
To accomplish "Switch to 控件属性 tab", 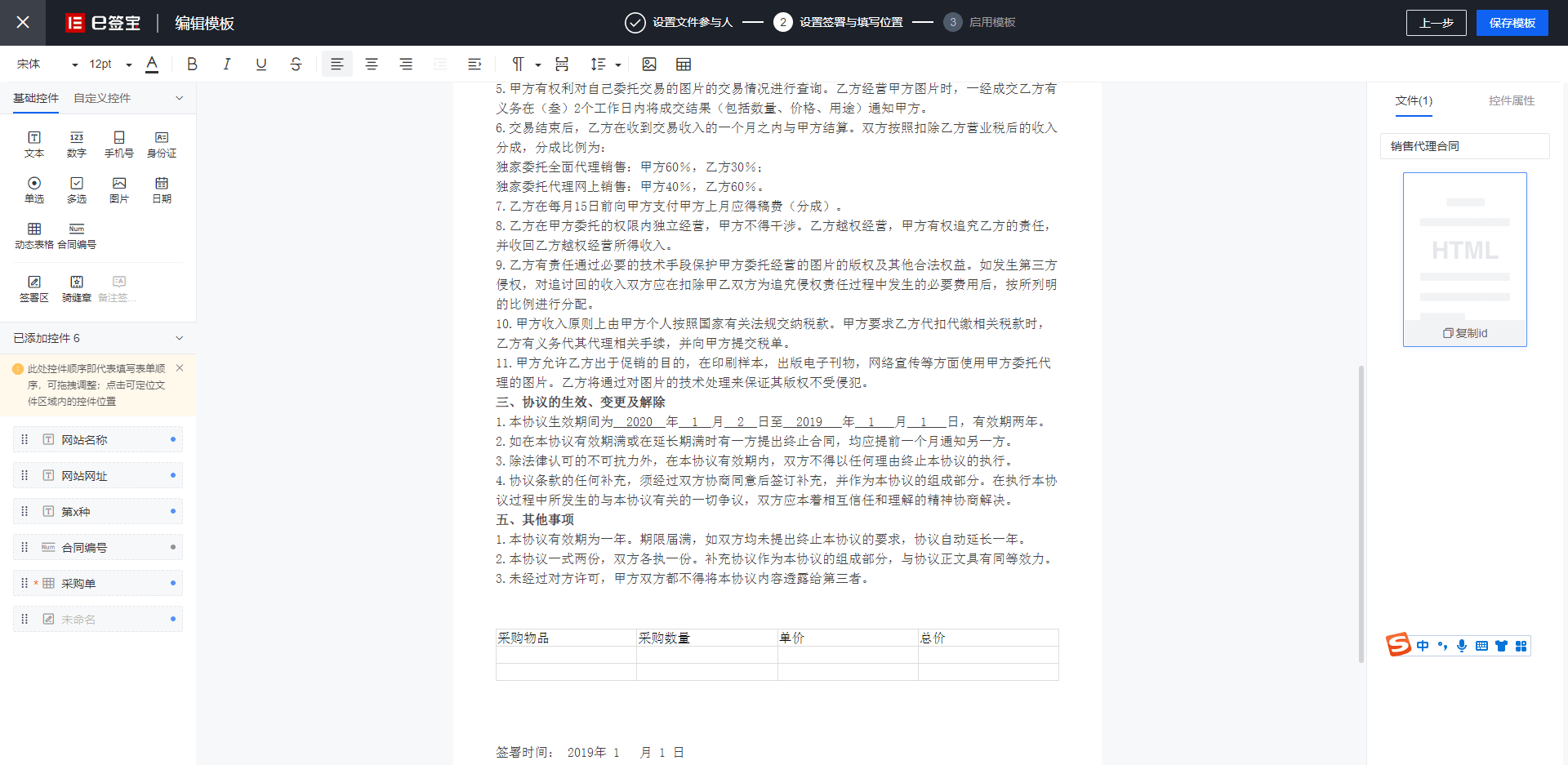I will (1512, 100).
